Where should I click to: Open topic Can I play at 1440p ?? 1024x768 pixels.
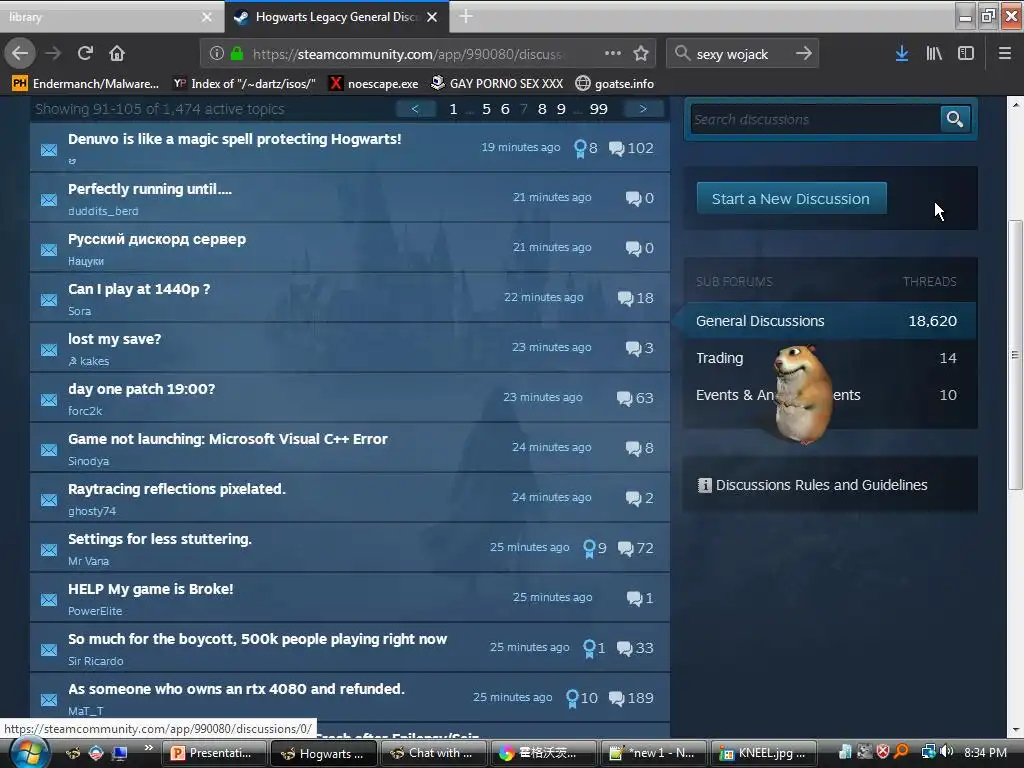point(139,289)
